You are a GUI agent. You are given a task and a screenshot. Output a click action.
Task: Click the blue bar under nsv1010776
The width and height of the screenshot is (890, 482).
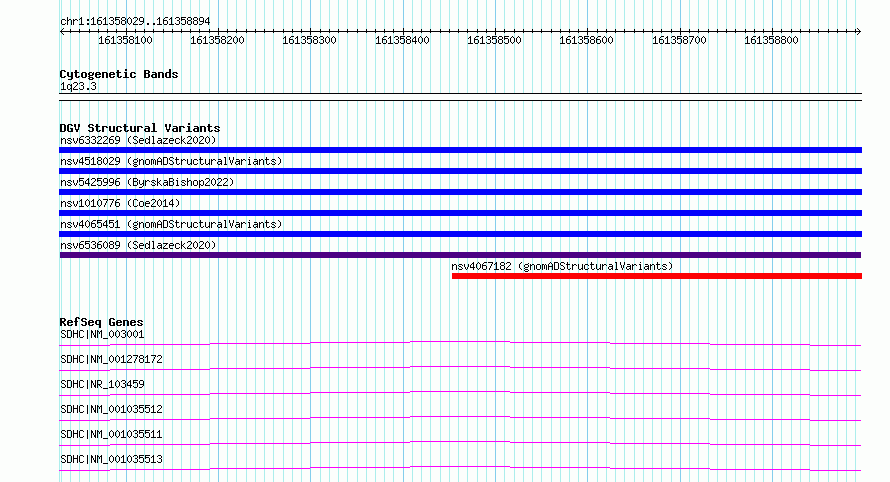pyautogui.click(x=460, y=213)
